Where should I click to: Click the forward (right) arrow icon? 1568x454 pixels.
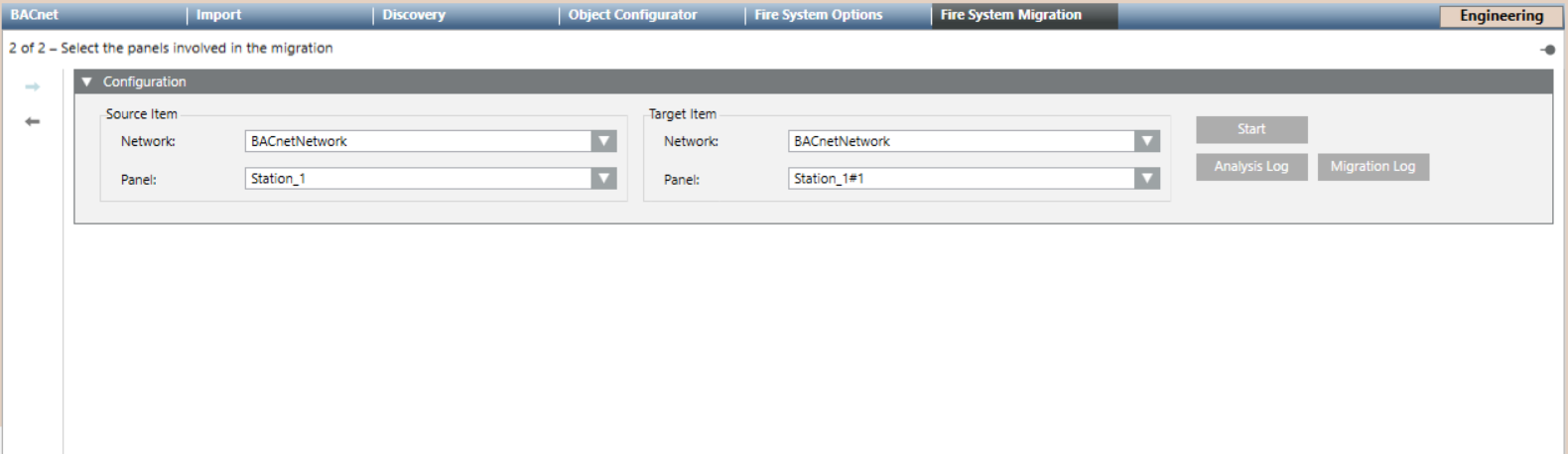pos(33,87)
